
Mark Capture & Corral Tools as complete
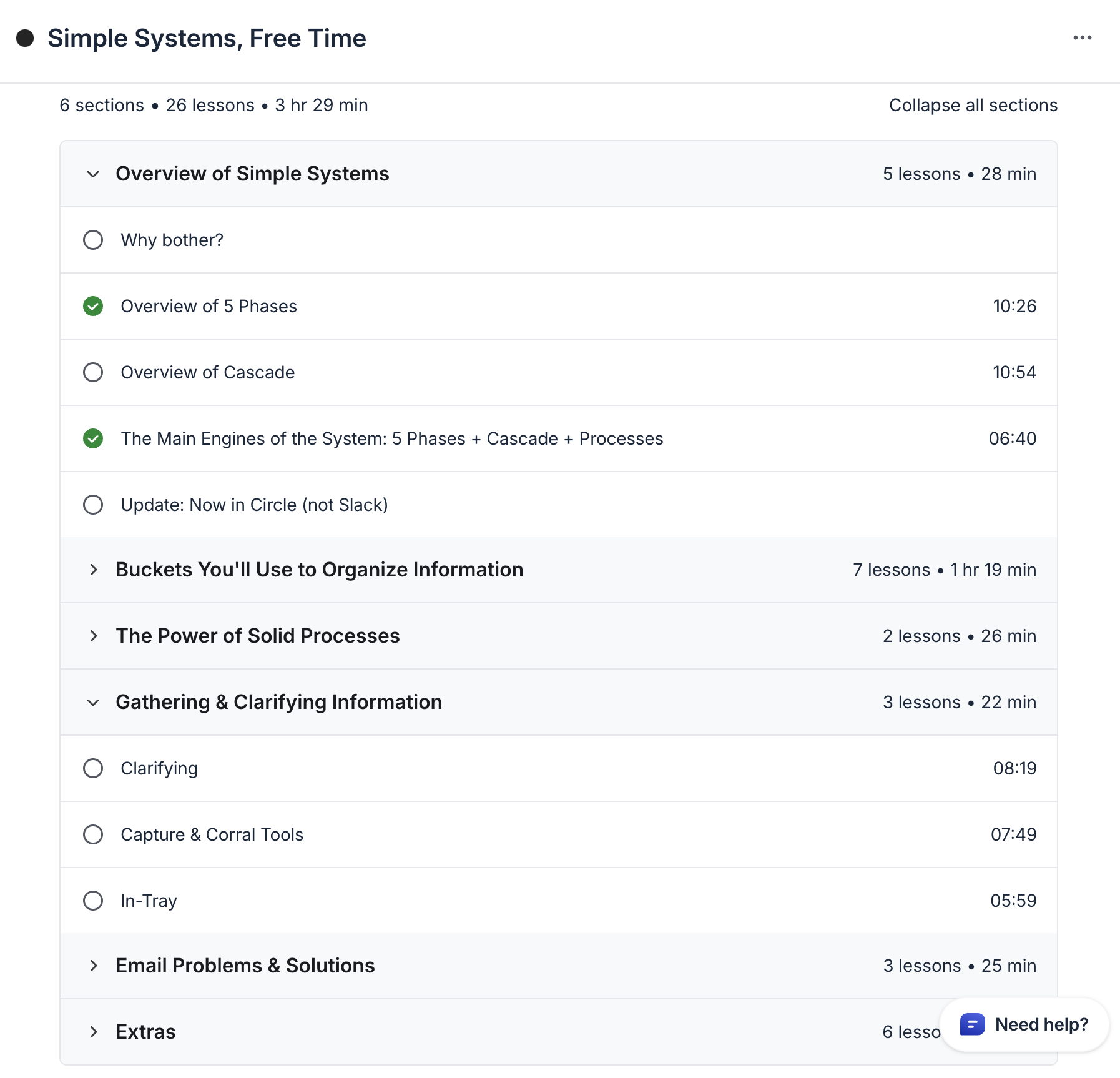93,834
